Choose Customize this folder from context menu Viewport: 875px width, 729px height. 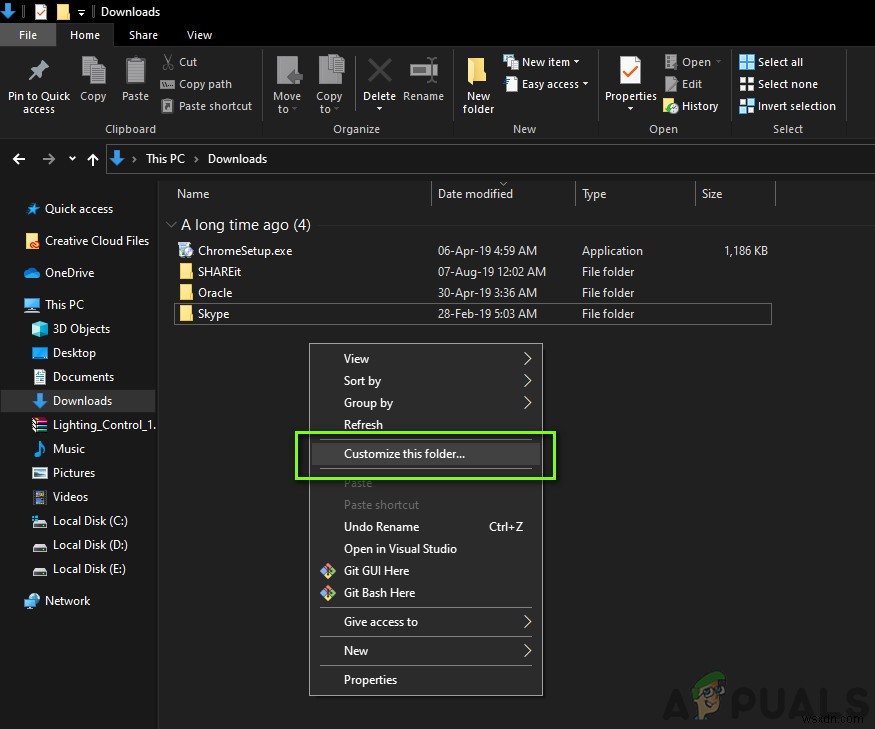pyautogui.click(x=404, y=454)
